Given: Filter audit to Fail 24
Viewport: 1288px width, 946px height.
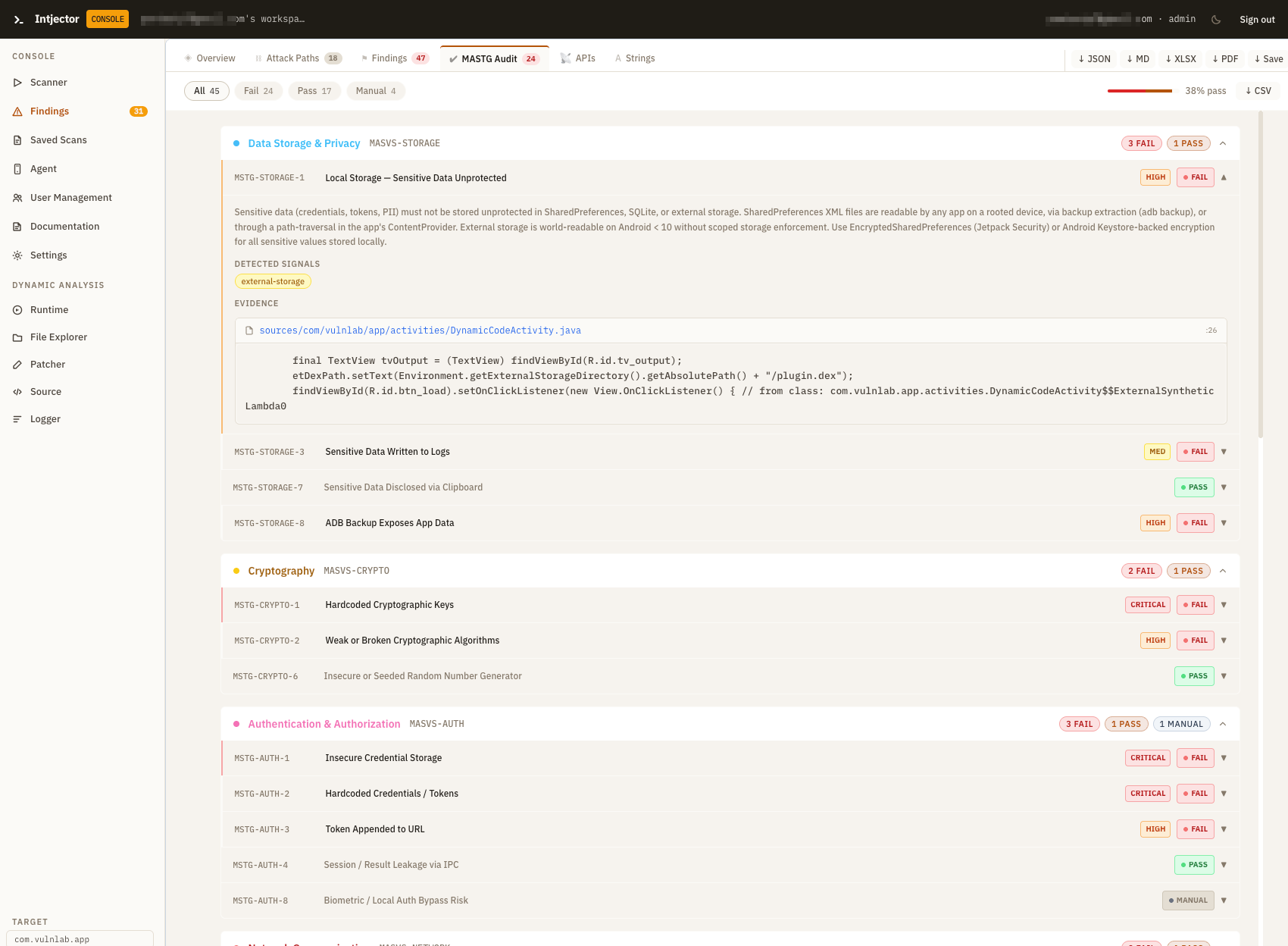Looking at the screenshot, I should click(258, 91).
